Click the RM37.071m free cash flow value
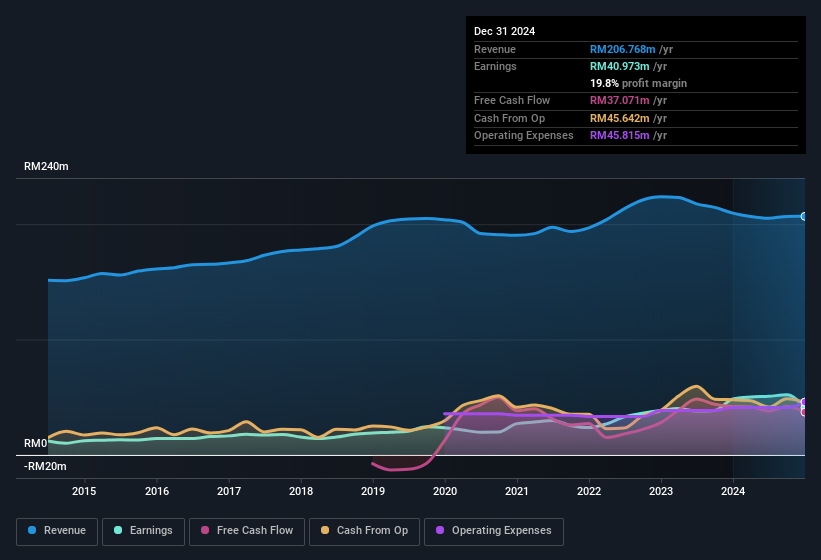The height and width of the screenshot is (560, 821). pos(619,100)
